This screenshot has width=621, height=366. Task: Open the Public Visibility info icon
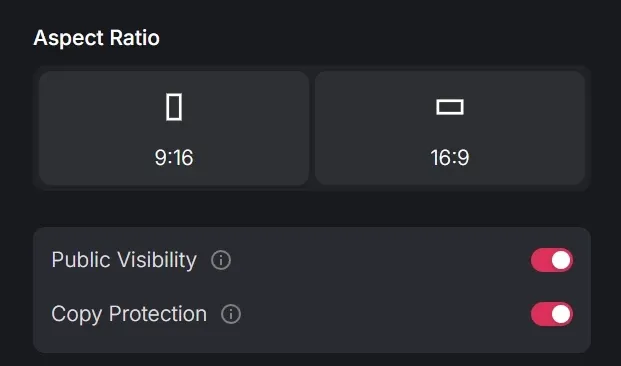(221, 260)
